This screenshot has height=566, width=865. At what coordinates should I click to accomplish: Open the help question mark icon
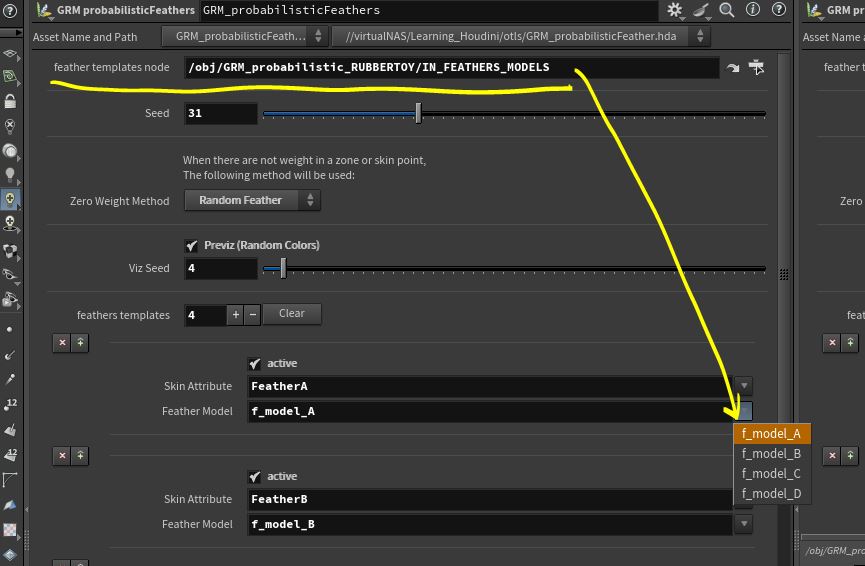pyautogui.click(x=777, y=10)
